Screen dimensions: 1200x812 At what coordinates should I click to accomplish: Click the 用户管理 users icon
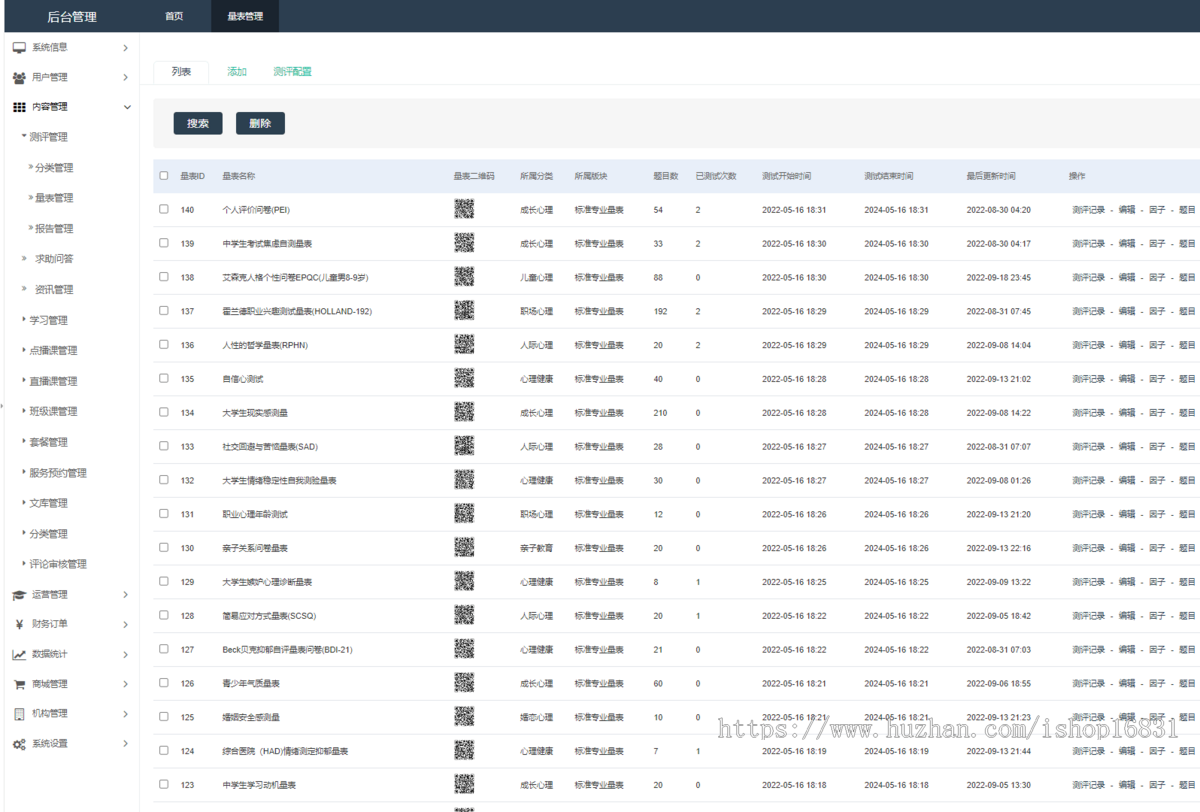pyautogui.click(x=19, y=77)
